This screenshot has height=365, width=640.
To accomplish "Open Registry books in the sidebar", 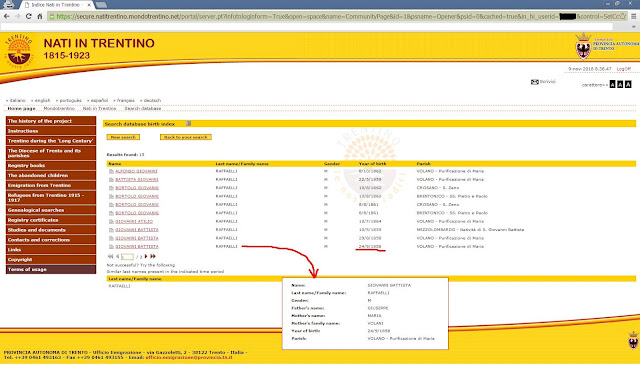I will pos(51,166).
